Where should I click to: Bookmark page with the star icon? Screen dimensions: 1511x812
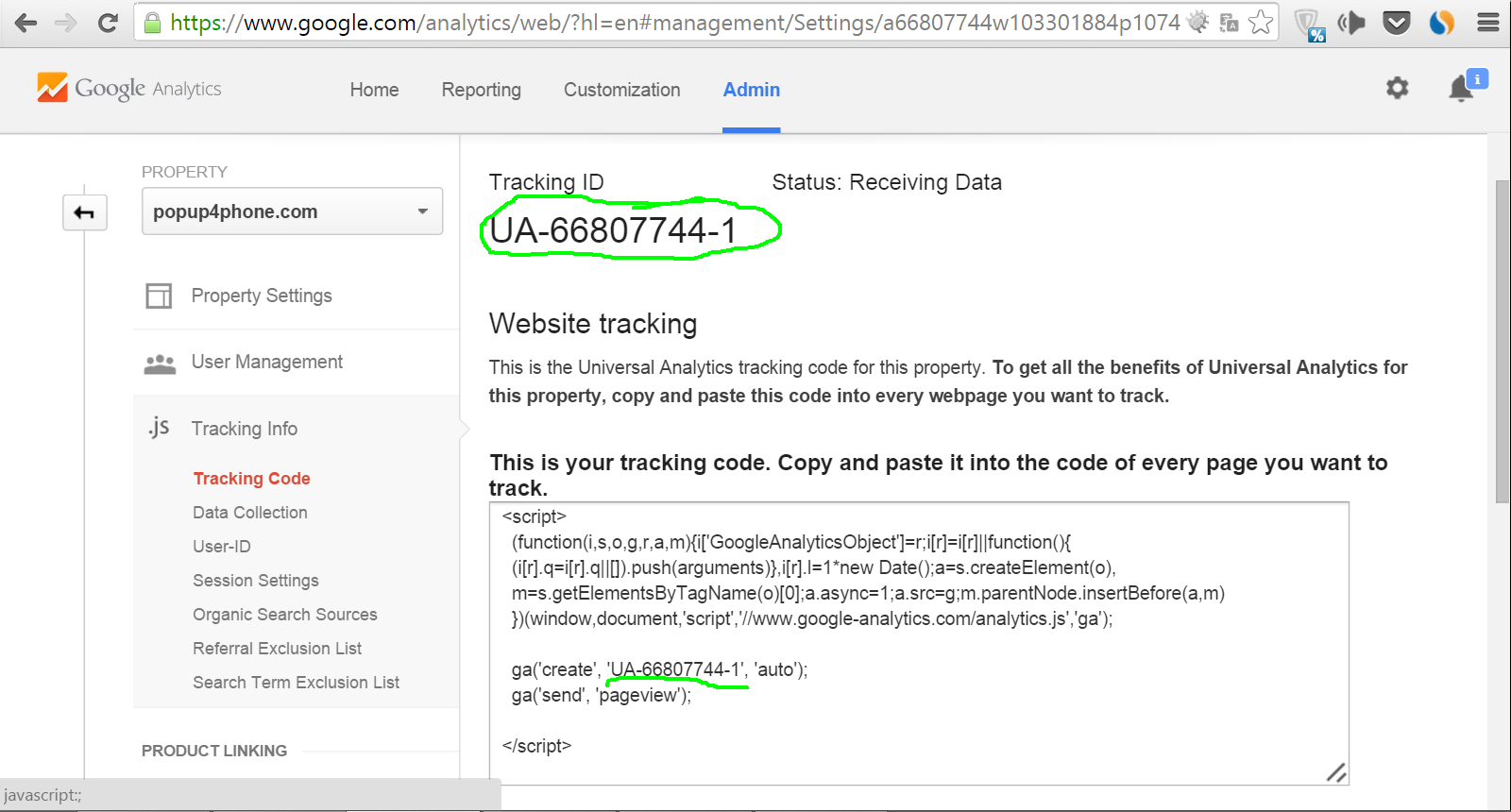(1261, 23)
